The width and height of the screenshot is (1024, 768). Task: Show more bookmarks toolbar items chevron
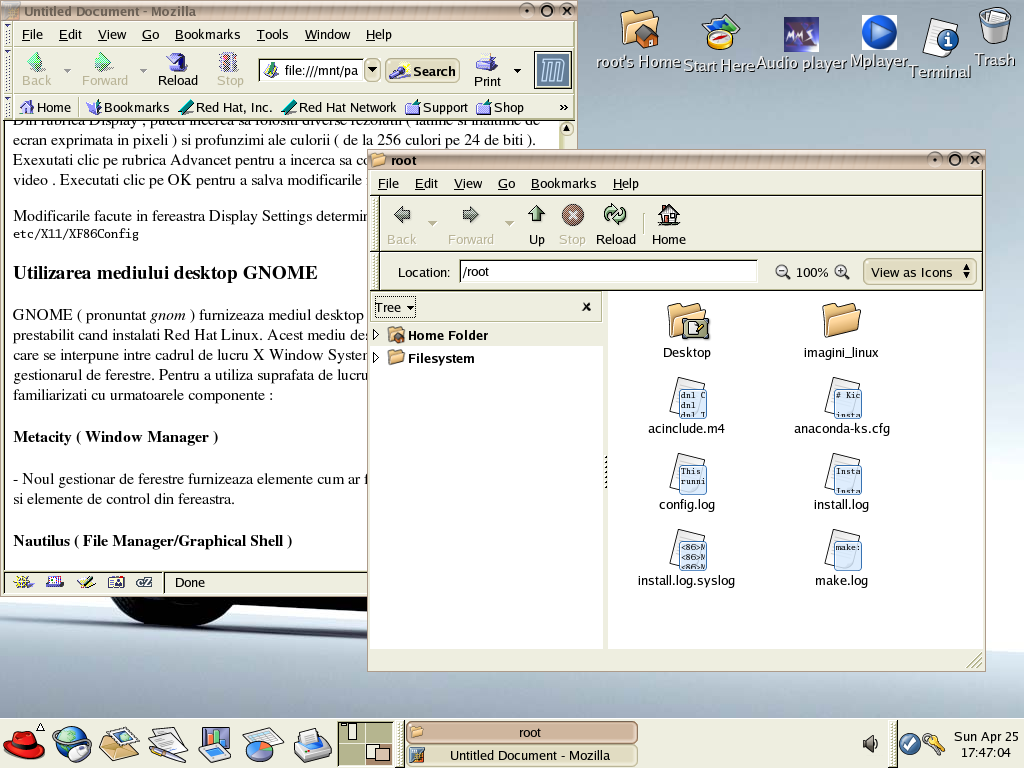point(564,107)
